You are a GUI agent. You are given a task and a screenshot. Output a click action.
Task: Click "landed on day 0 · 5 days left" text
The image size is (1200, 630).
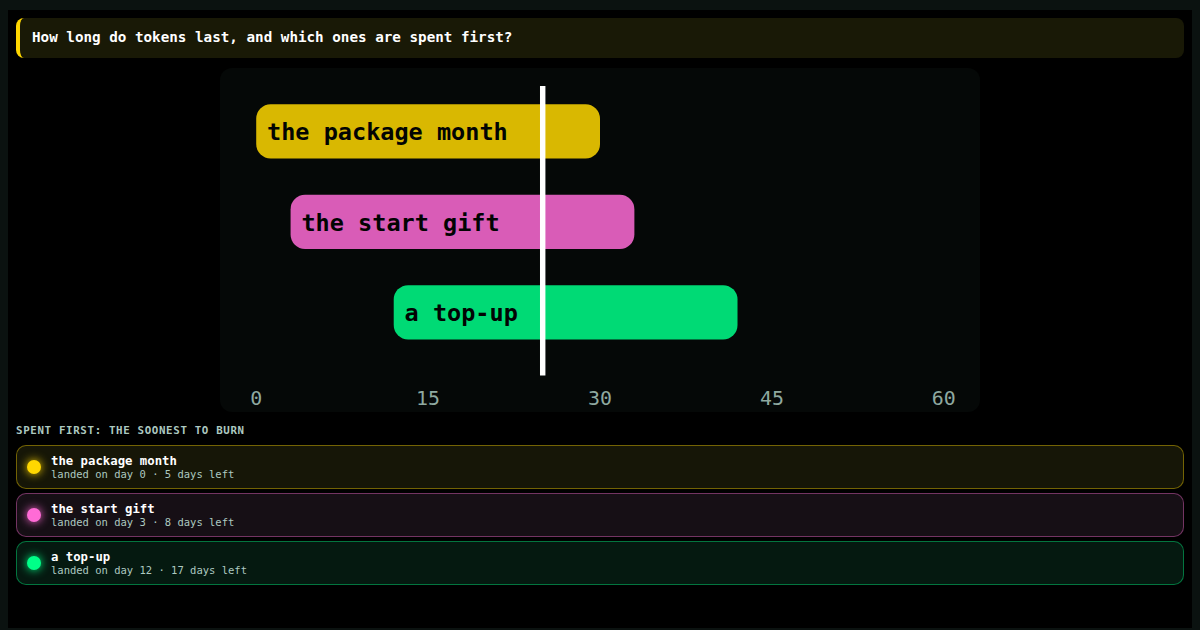click(143, 474)
